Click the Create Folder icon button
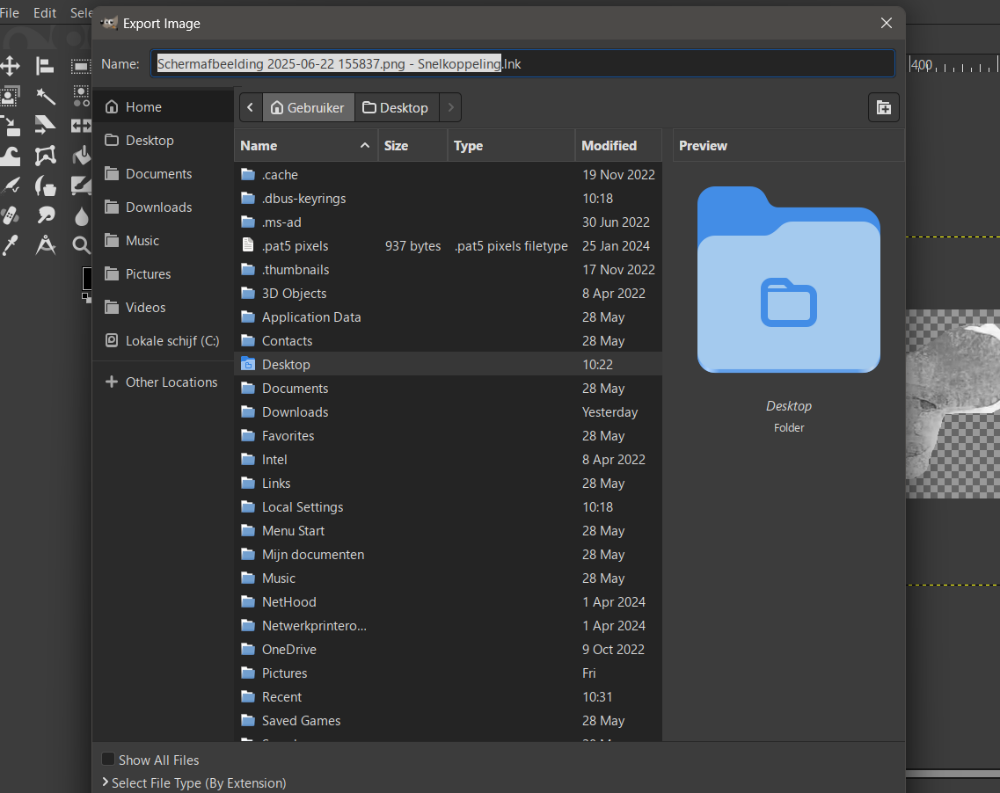The width and height of the screenshot is (1000, 793). tap(883, 108)
